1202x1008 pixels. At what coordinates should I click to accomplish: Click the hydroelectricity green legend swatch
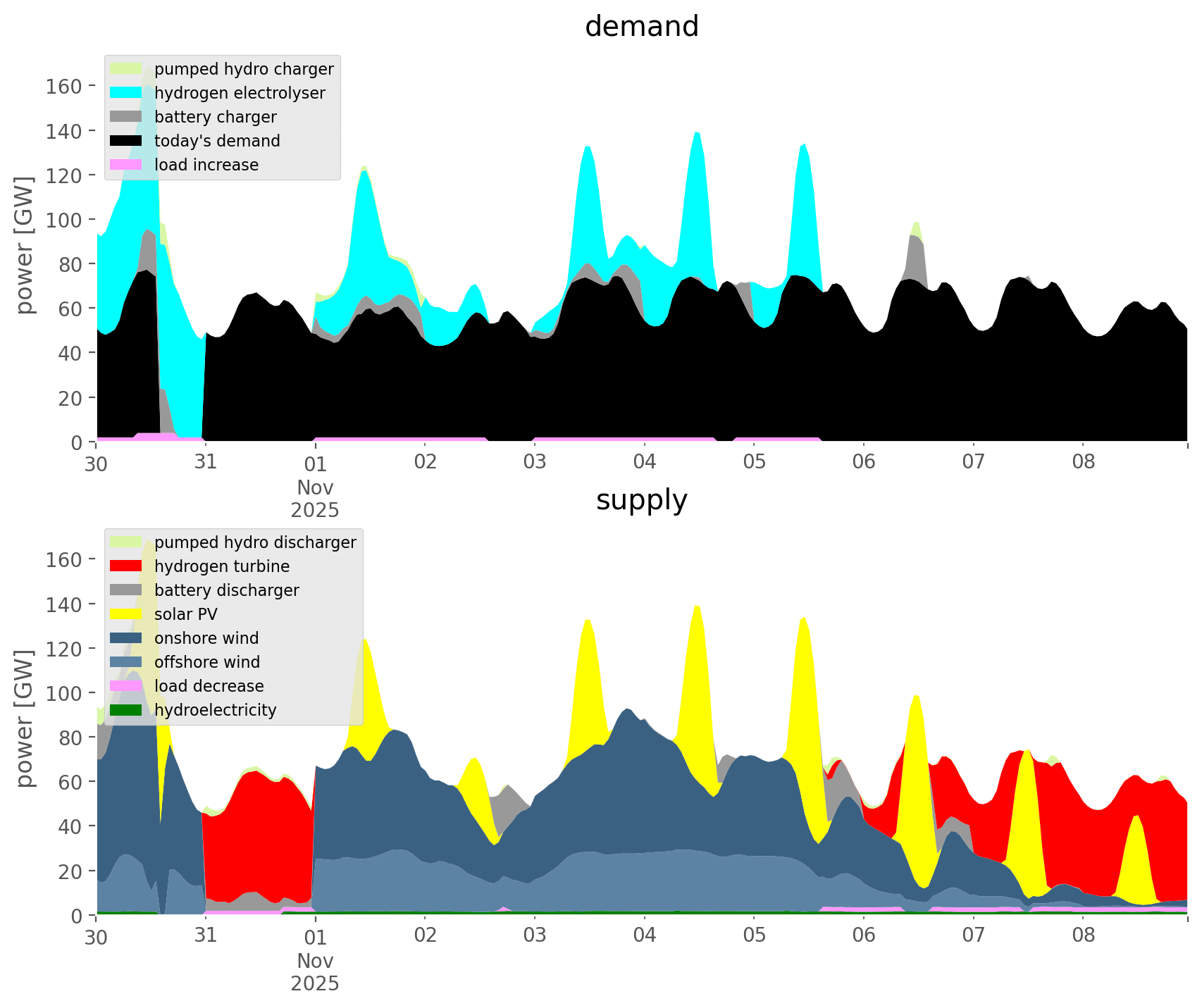tap(126, 710)
